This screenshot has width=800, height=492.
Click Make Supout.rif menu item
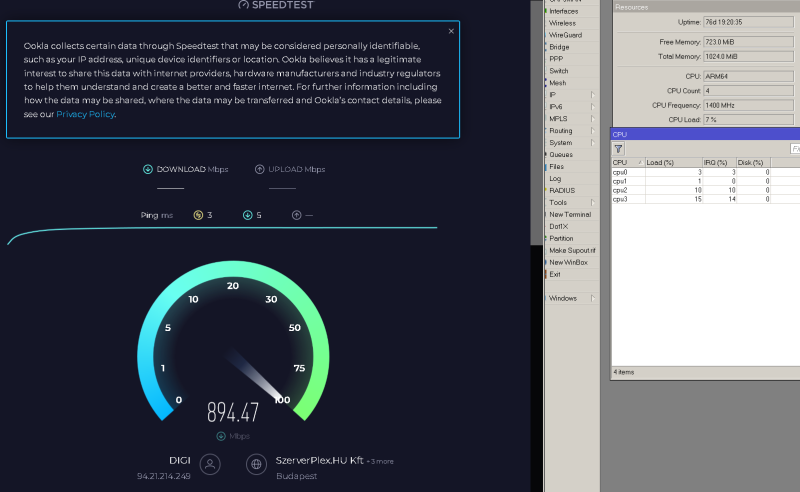572,250
